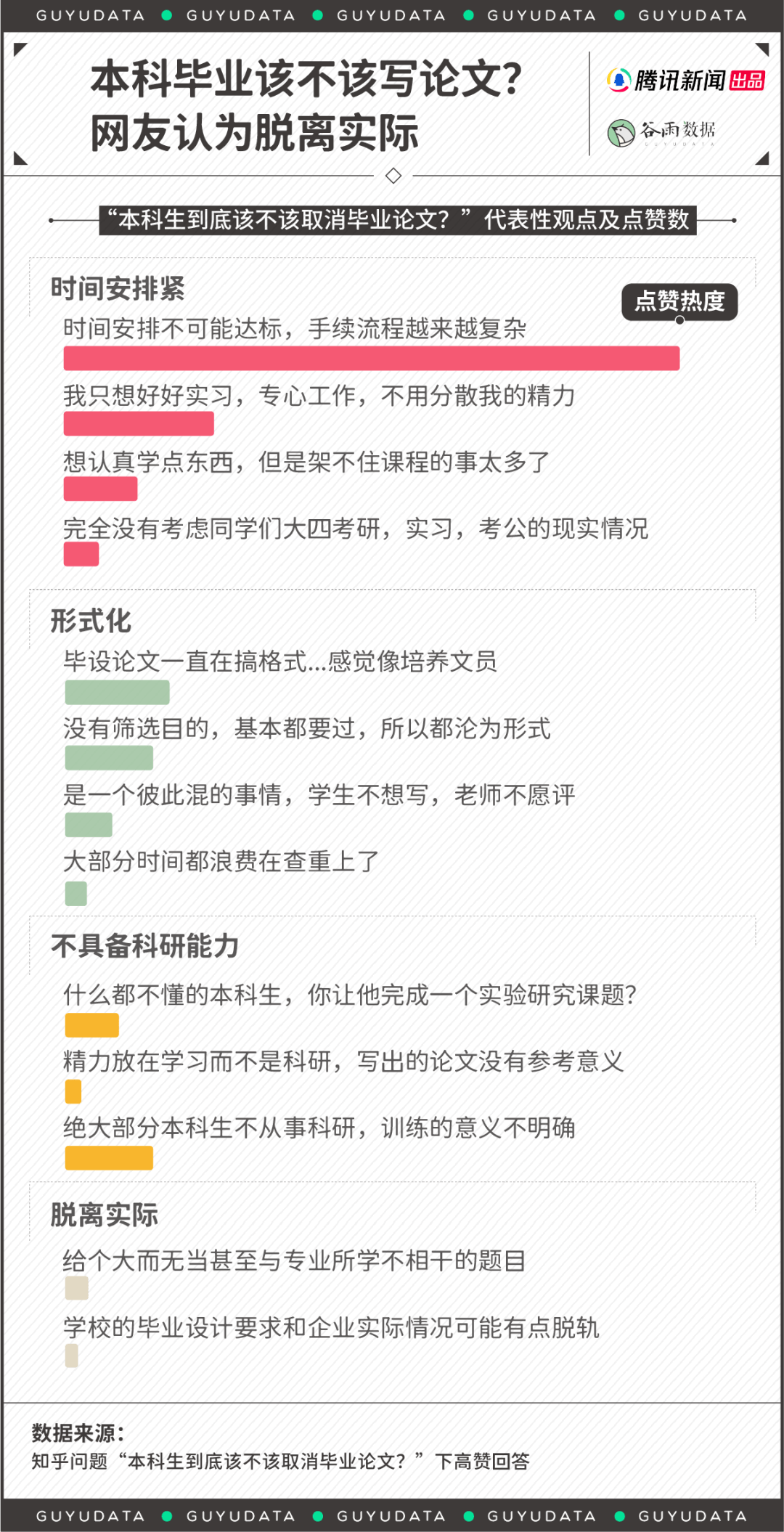Click the 知乎问题 source text line
Image resolution: width=784 pixels, height=1532 pixels.
click(280, 1461)
